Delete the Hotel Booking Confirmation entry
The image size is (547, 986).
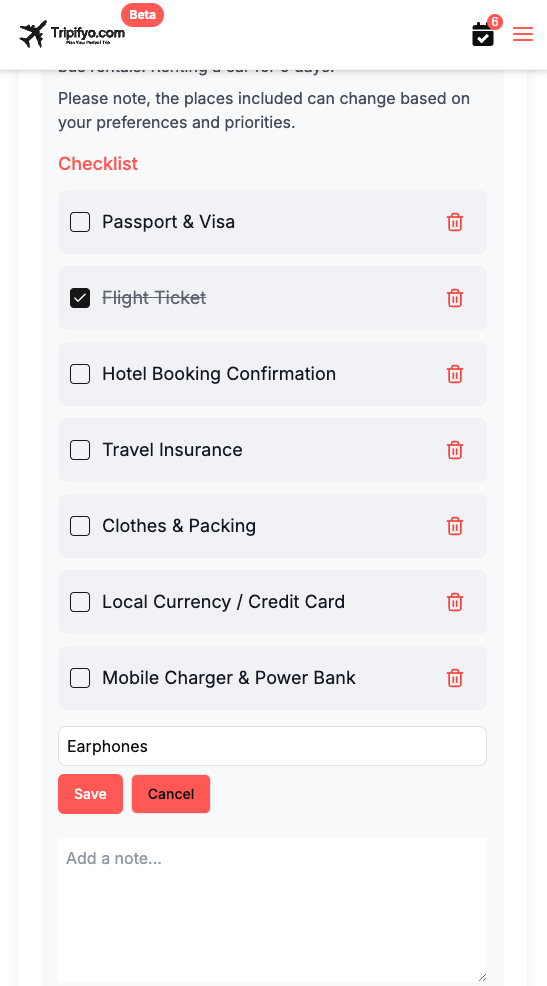455,374
